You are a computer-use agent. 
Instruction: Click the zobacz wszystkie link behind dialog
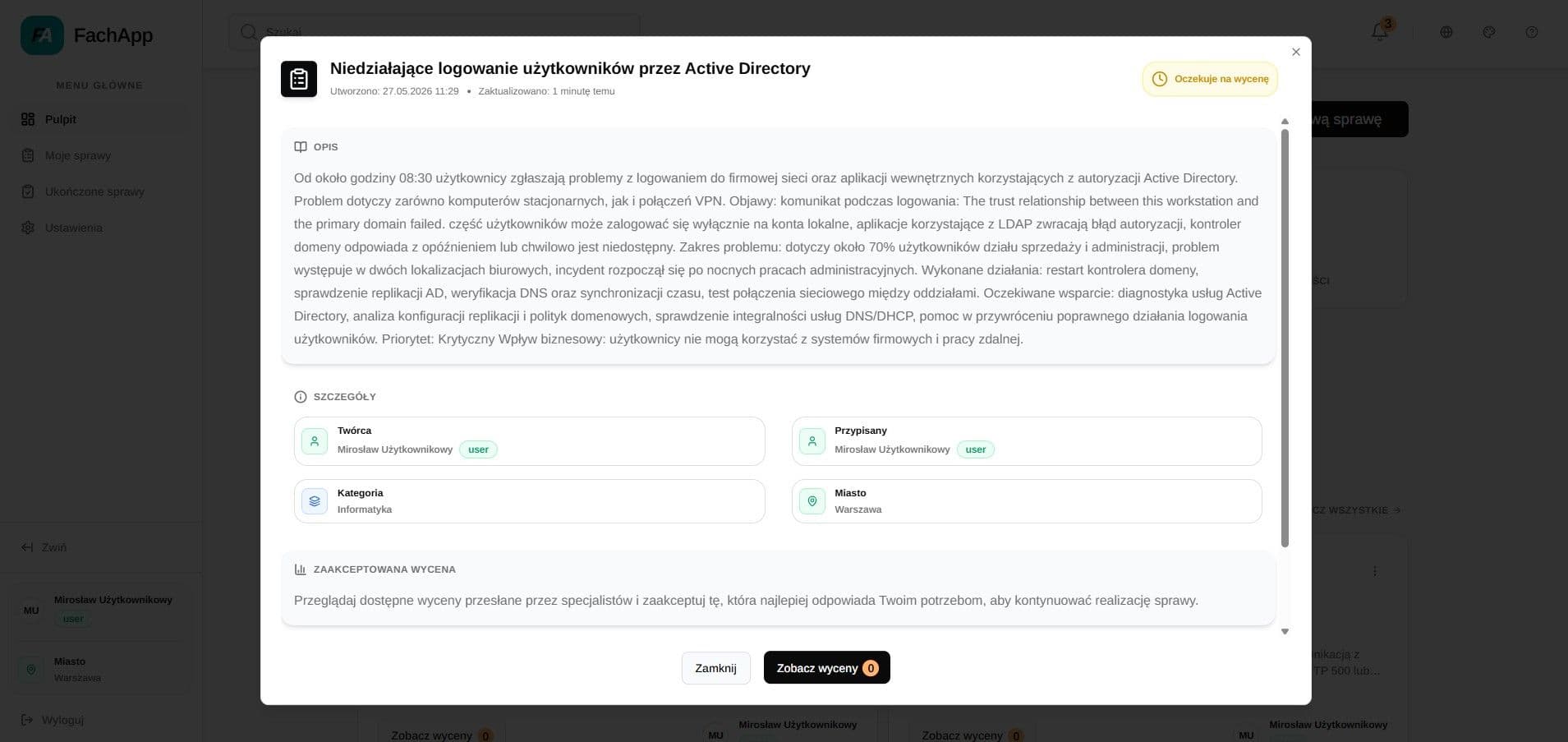click(x=1355, y=510)
